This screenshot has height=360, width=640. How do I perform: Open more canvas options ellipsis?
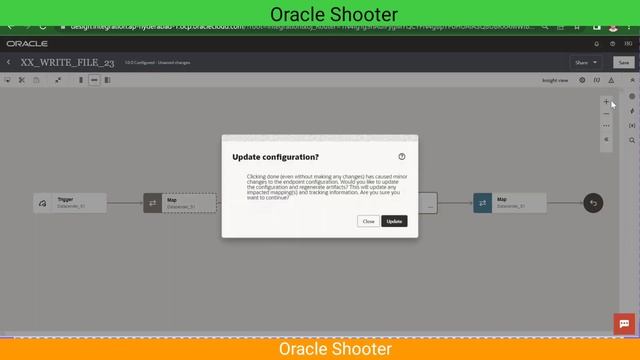point(606,126)
